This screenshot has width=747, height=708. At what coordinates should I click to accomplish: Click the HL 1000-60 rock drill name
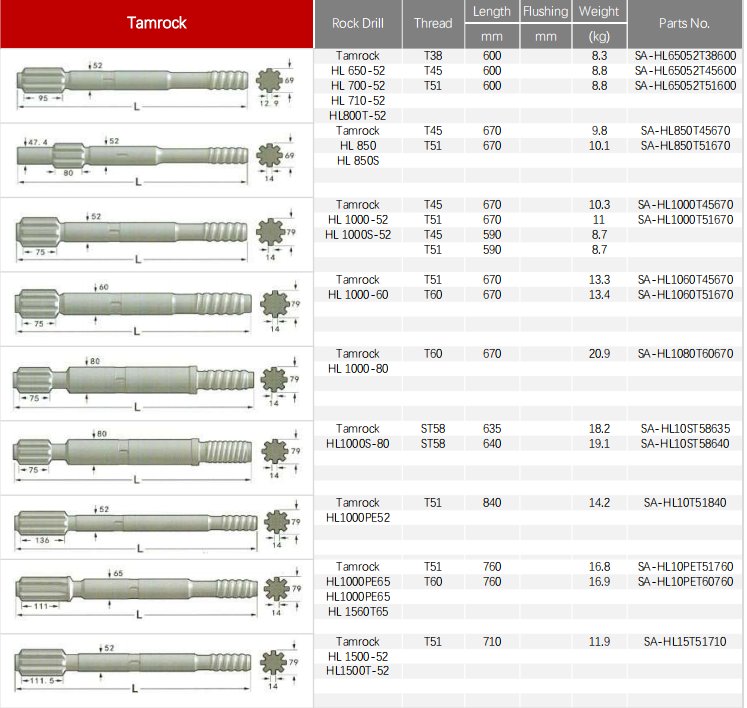click(358, 295)
